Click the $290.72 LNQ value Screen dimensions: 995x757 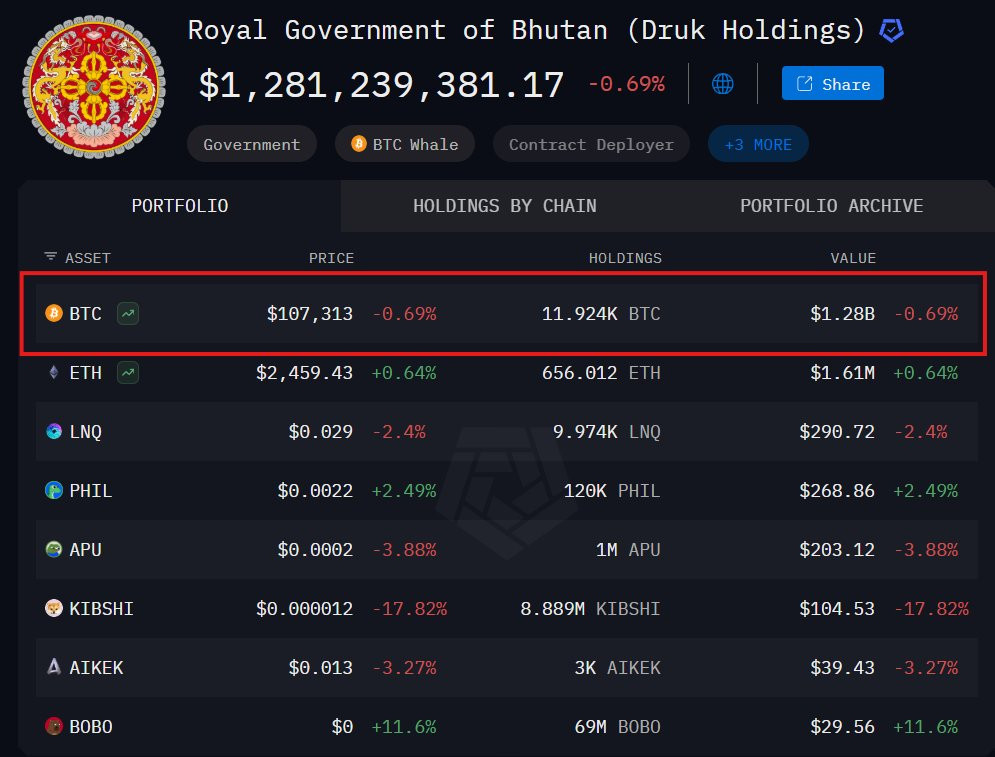[837, 431]
